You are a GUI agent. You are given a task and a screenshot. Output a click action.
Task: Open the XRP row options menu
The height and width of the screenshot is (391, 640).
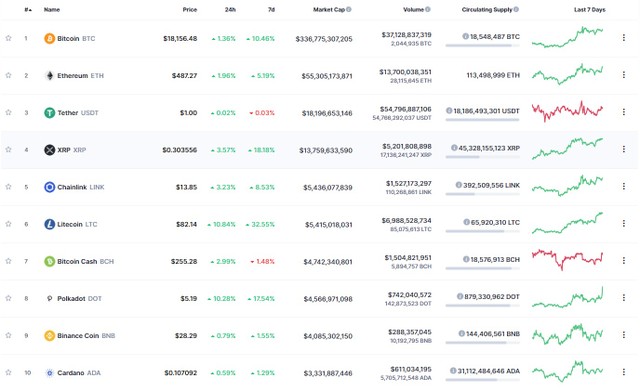pos(624,149)
